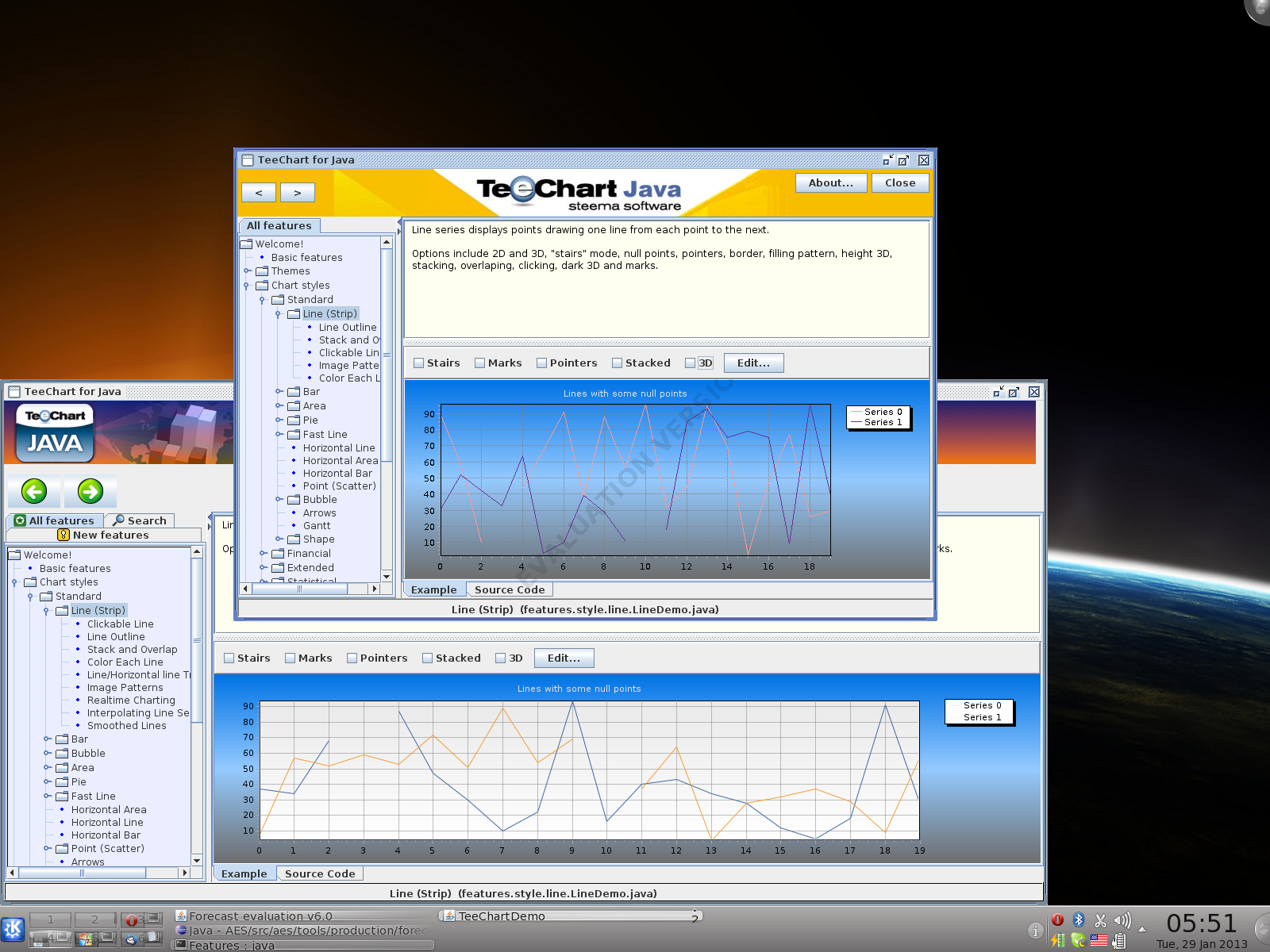
Task: Open All features tab in front window
Action: click(x=279, y=225)
